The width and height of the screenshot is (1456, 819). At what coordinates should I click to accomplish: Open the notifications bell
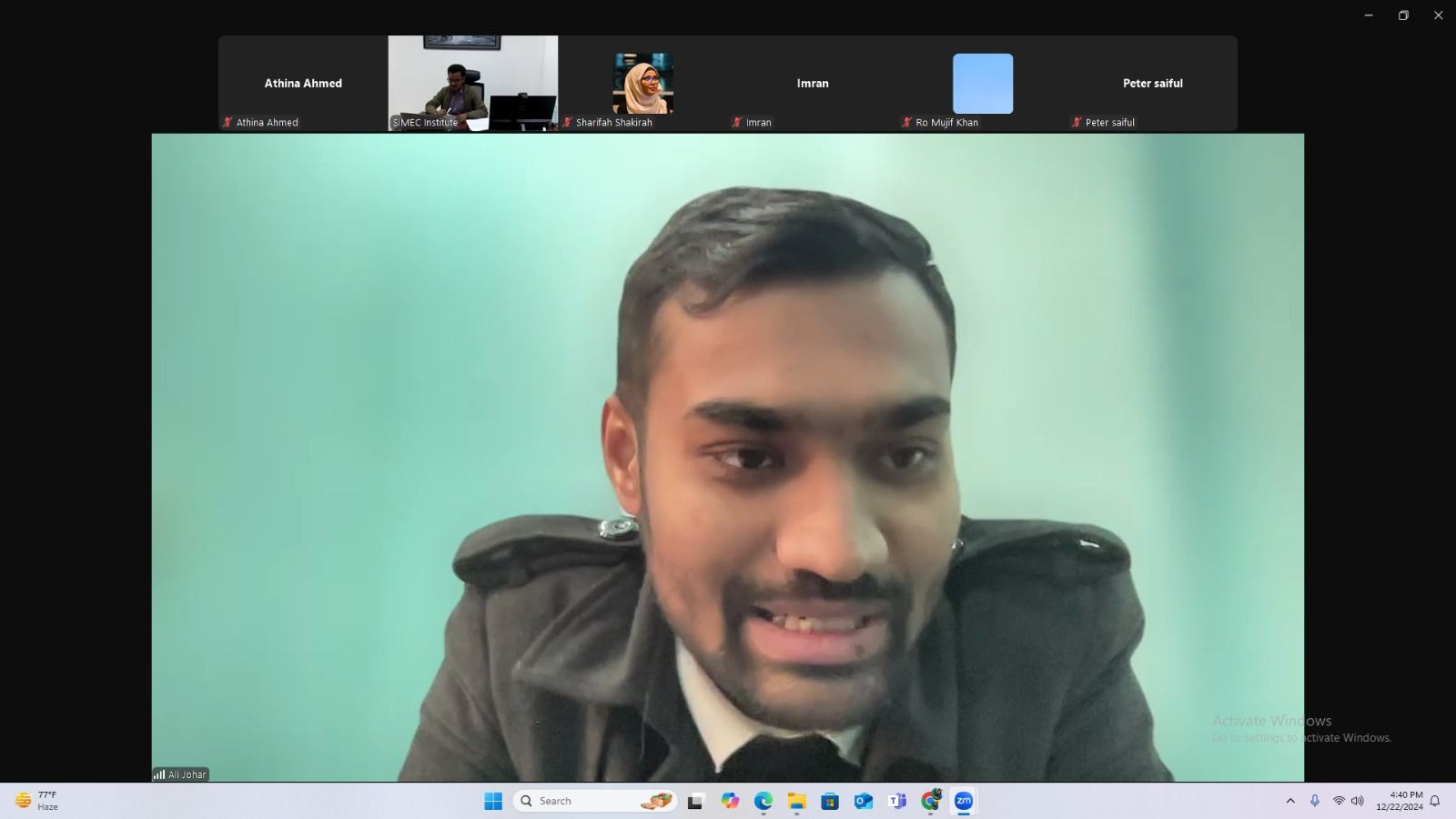point(1435,801)
